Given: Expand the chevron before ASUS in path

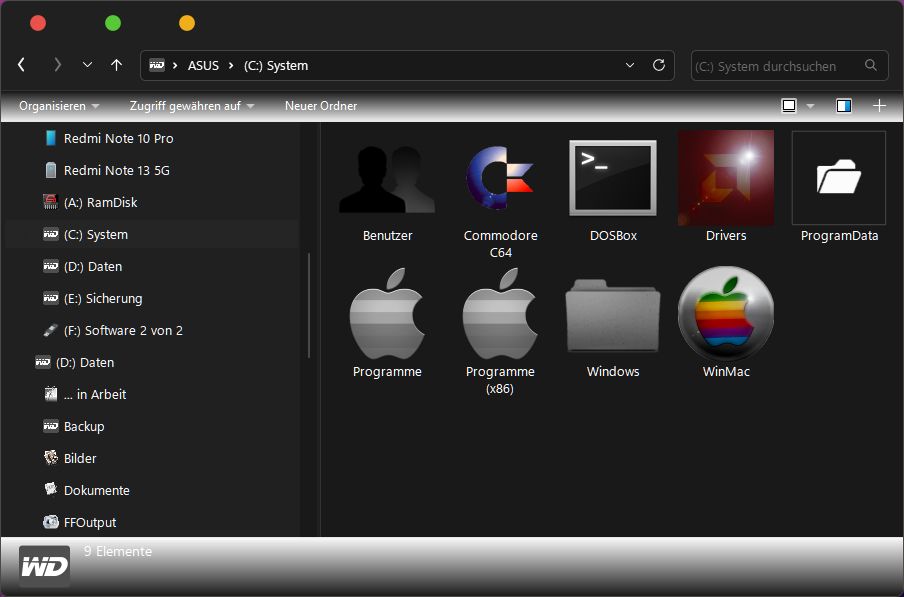Looking at the screenshot, I should (x=175, y=66).
